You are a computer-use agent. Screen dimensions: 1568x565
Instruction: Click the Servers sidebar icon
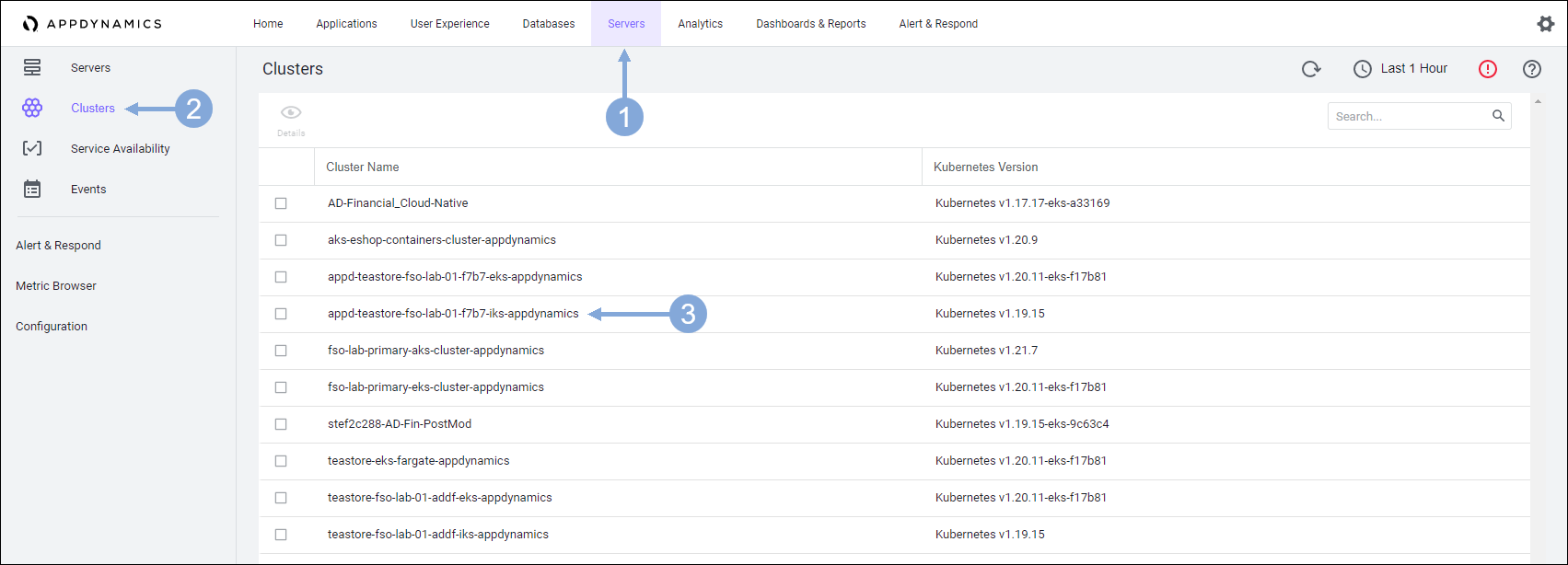click(x=32, y=68)
